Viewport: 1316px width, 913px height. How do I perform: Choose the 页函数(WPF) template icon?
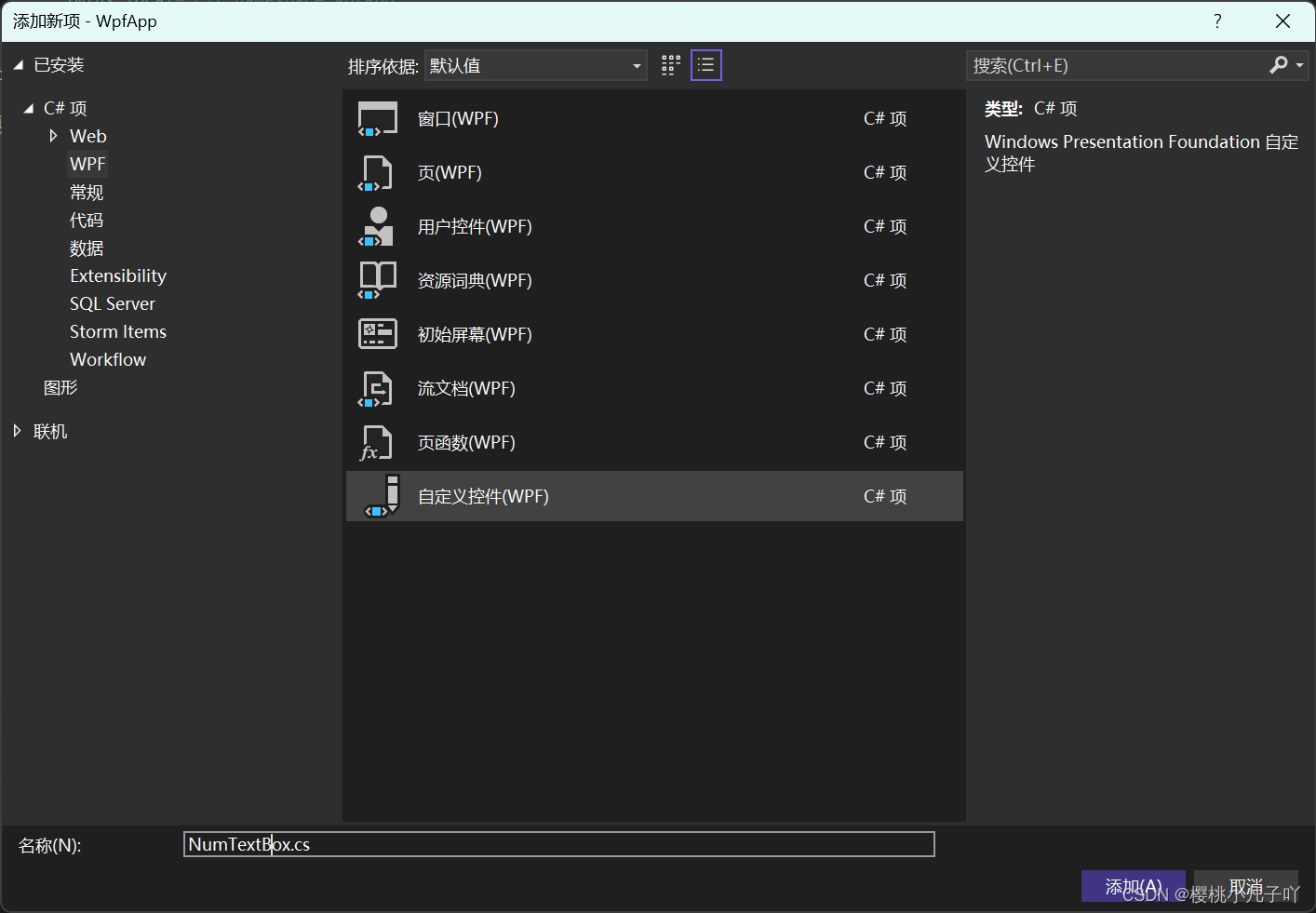click(x=376, y=442)
